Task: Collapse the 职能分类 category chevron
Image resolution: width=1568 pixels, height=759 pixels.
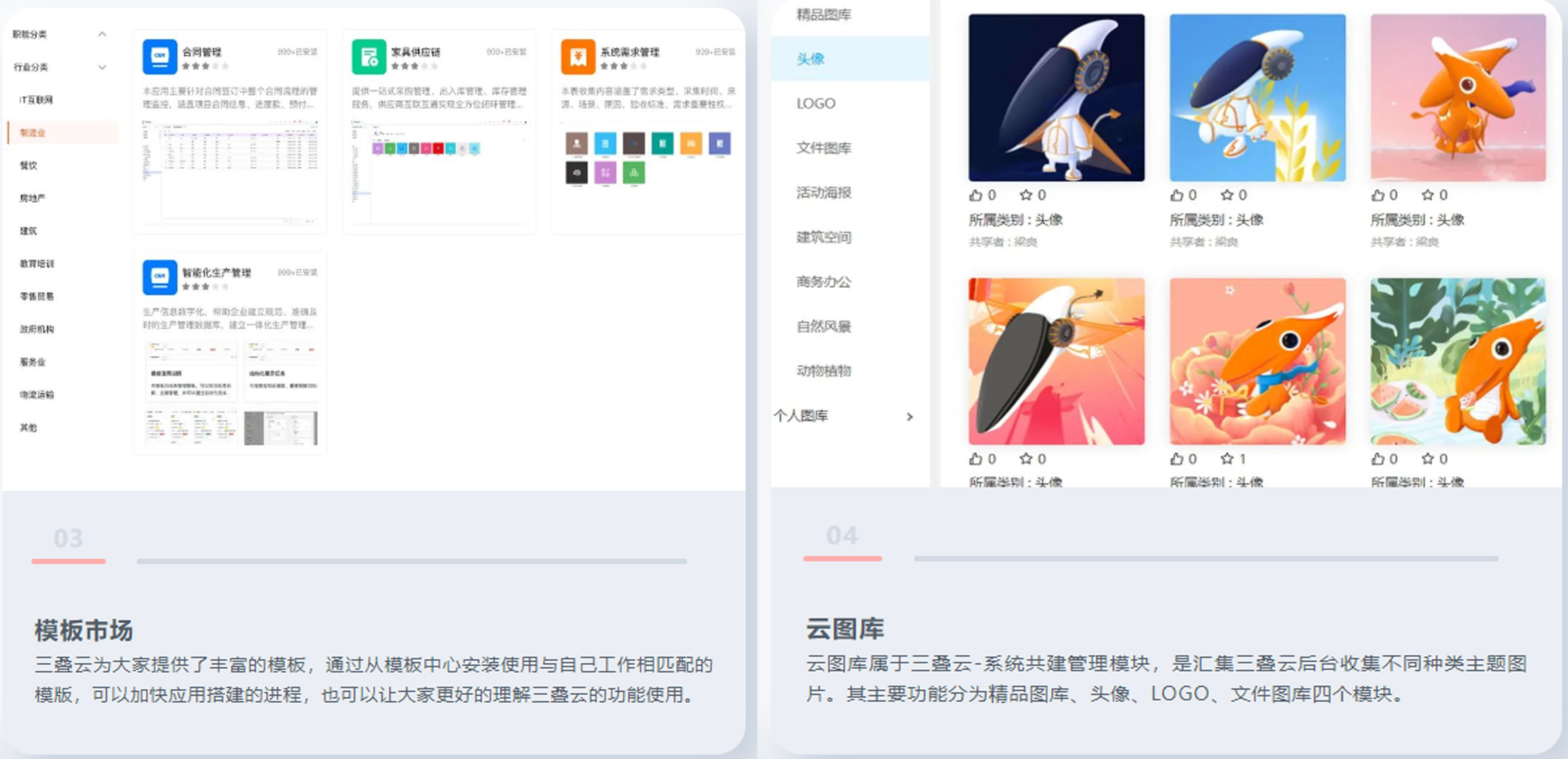Action: tap(102, 34)
